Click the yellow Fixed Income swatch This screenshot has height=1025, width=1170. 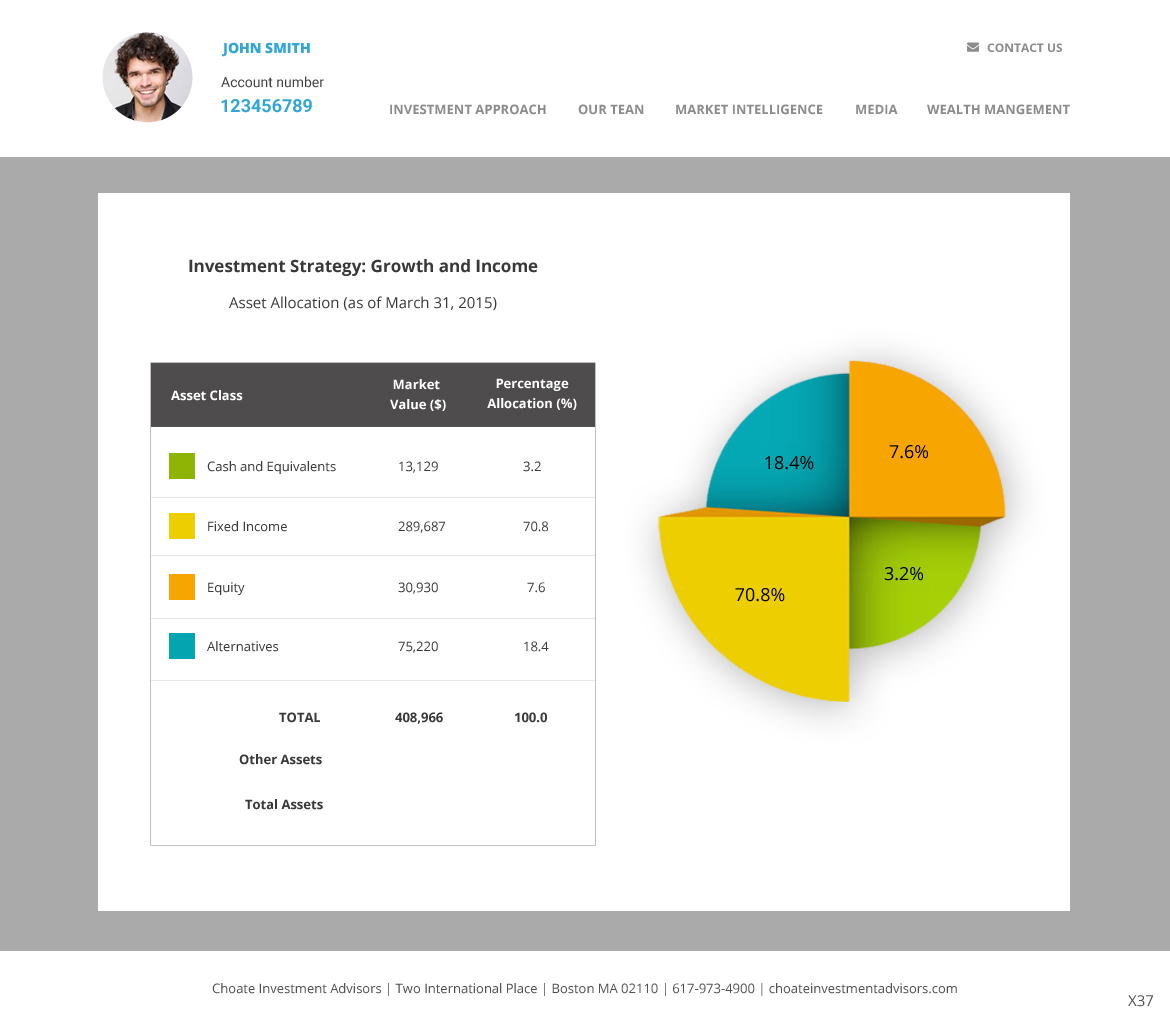[x=181, y=526]
